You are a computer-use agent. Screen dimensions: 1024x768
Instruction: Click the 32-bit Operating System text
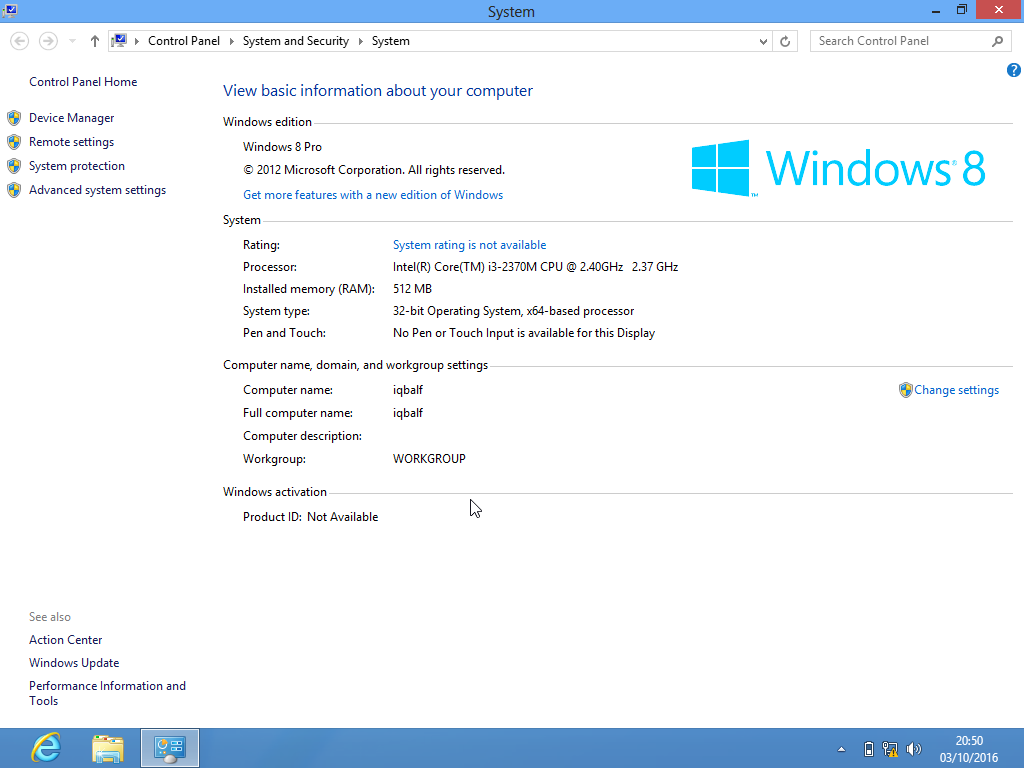coord(513,311)
